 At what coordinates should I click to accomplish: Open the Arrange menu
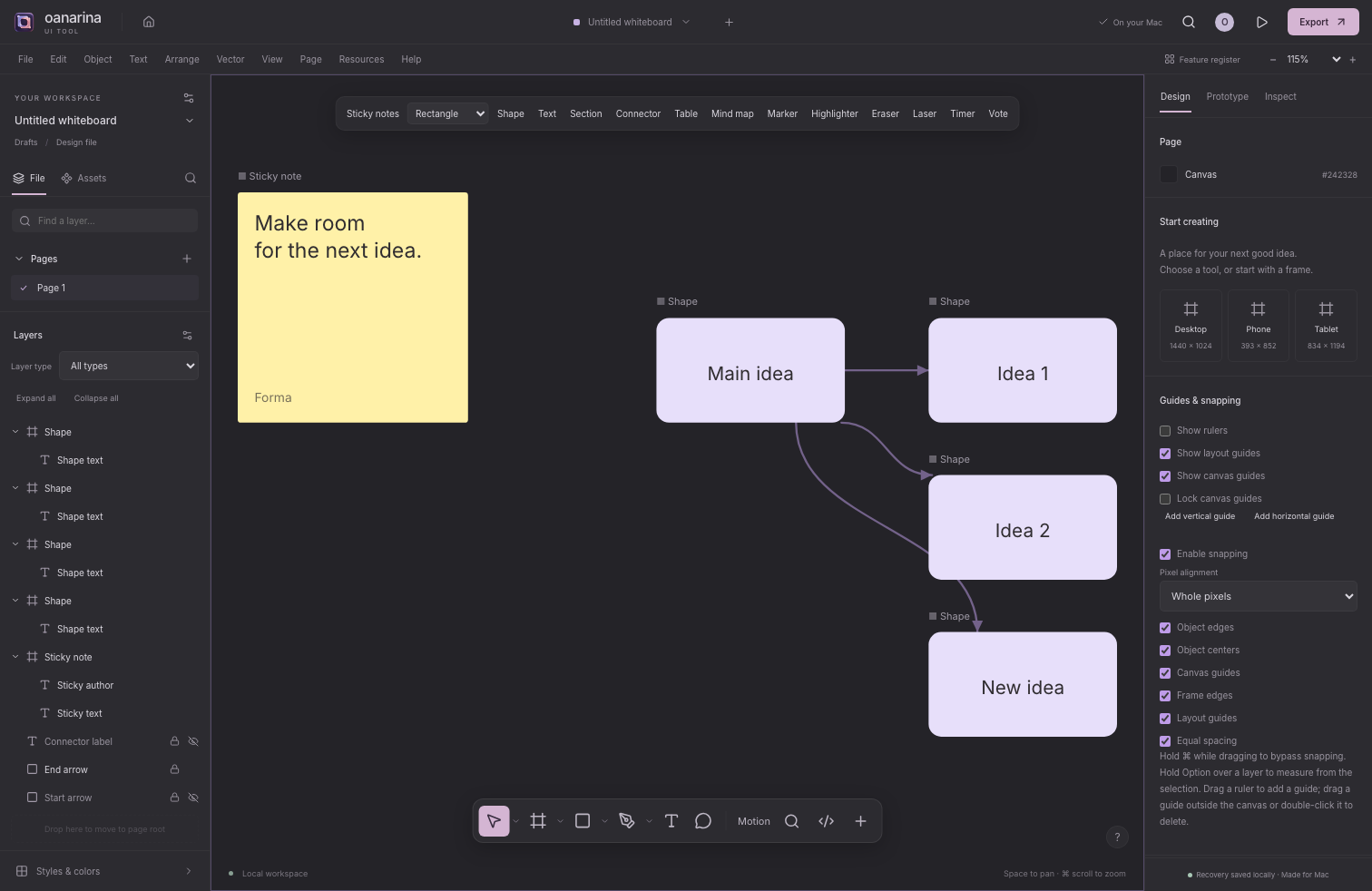pyautogui.click(x=181, y=59)
